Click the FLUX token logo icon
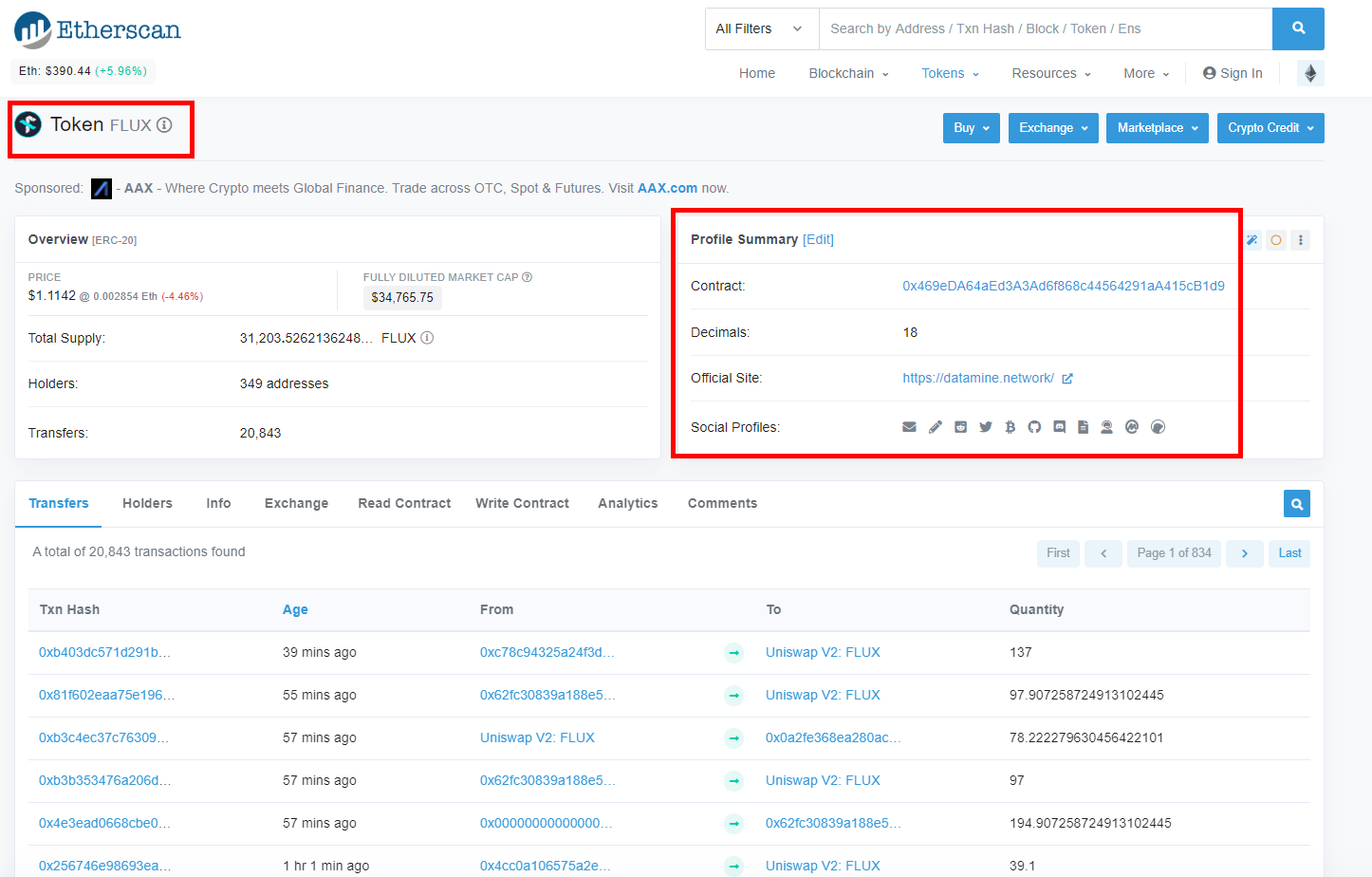Screen dimensions: 1372x877 [x=28, y=124]
